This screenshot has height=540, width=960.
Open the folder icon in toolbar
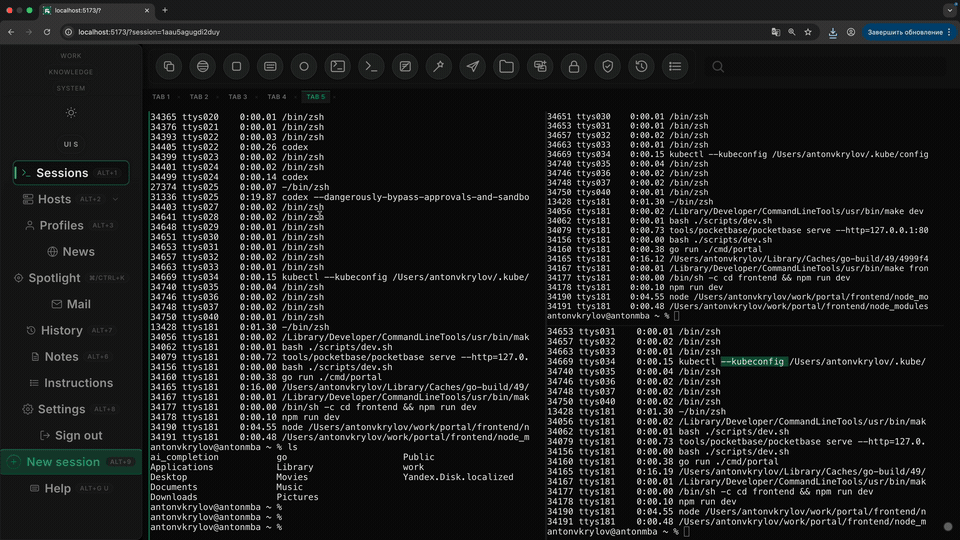(x=506, y=66)
